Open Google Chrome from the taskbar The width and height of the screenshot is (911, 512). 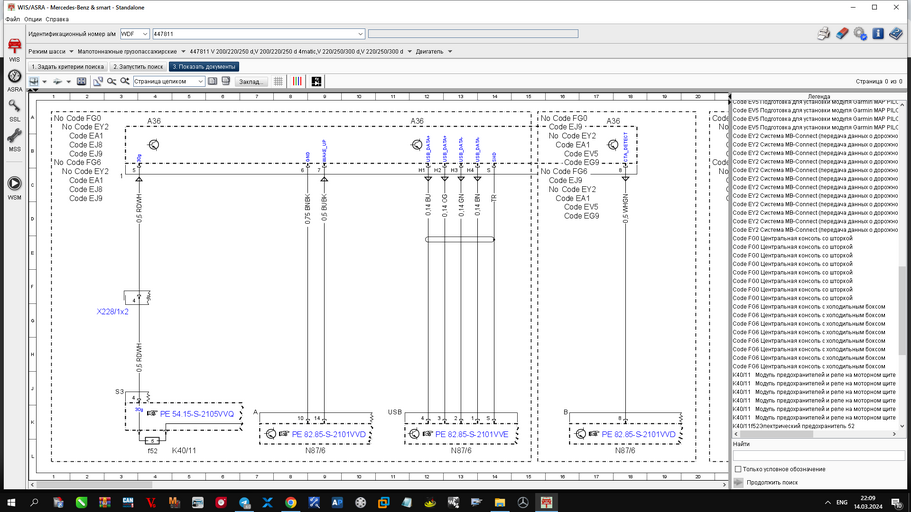[x=290, y=502]
